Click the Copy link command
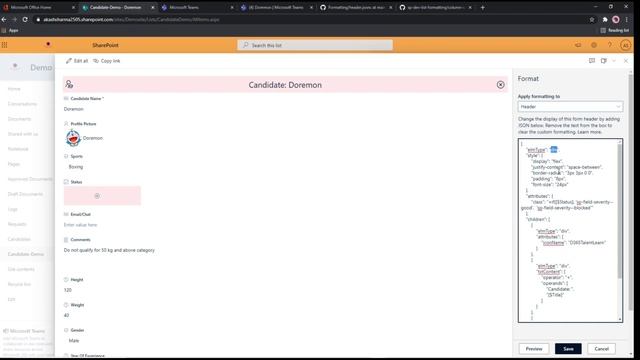The height and width of the screenshot is (360, 640). (x=107, y=61)
